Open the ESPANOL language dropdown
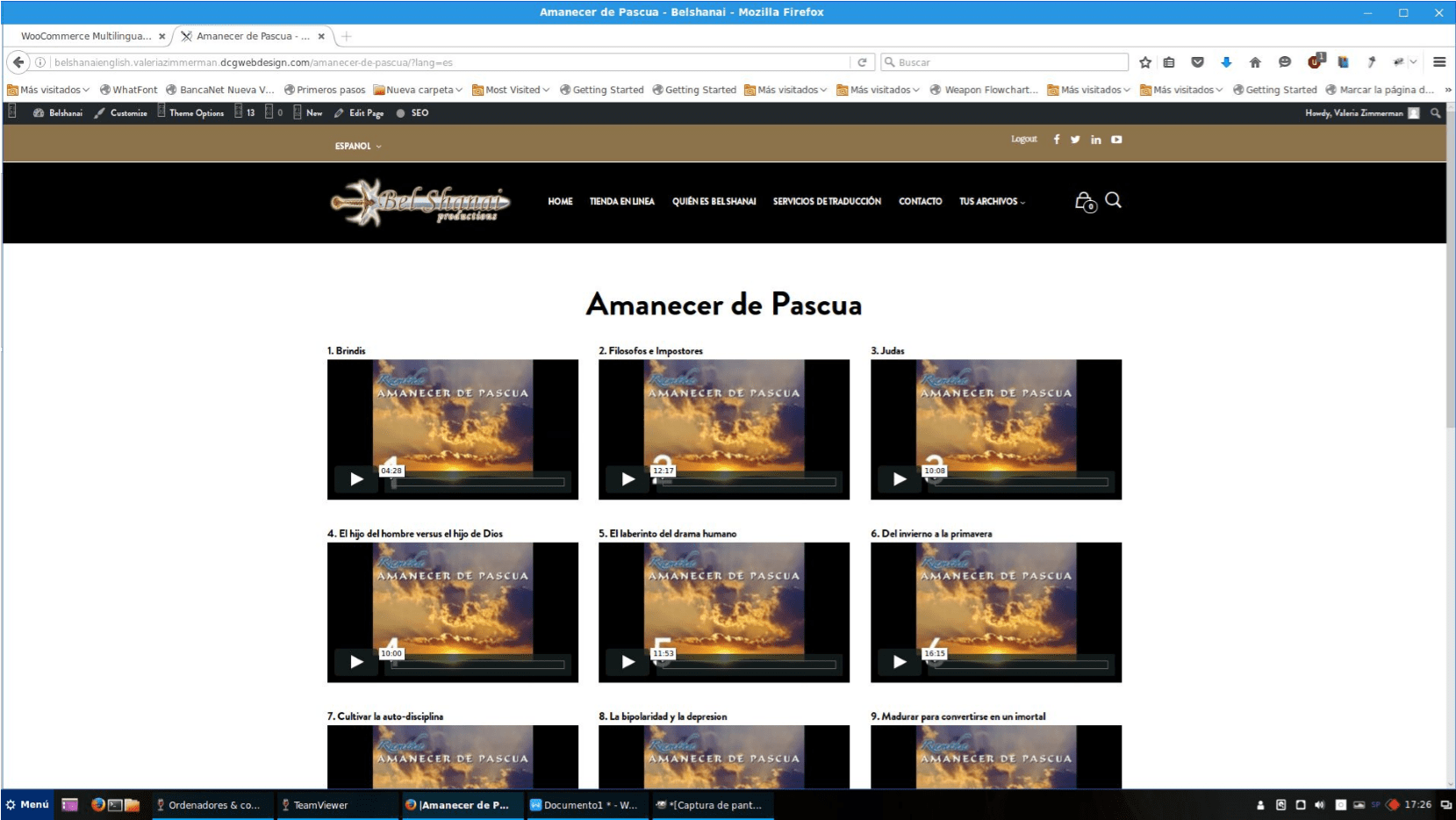Screen dimensions: 1456x820 (x=358, y=147)
